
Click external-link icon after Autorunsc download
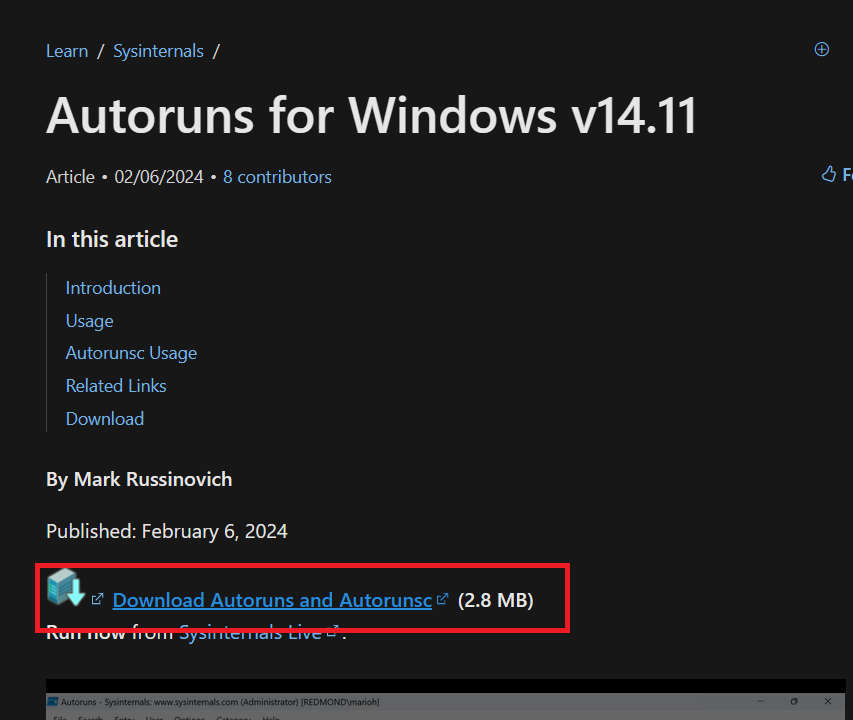coord(442,599)
